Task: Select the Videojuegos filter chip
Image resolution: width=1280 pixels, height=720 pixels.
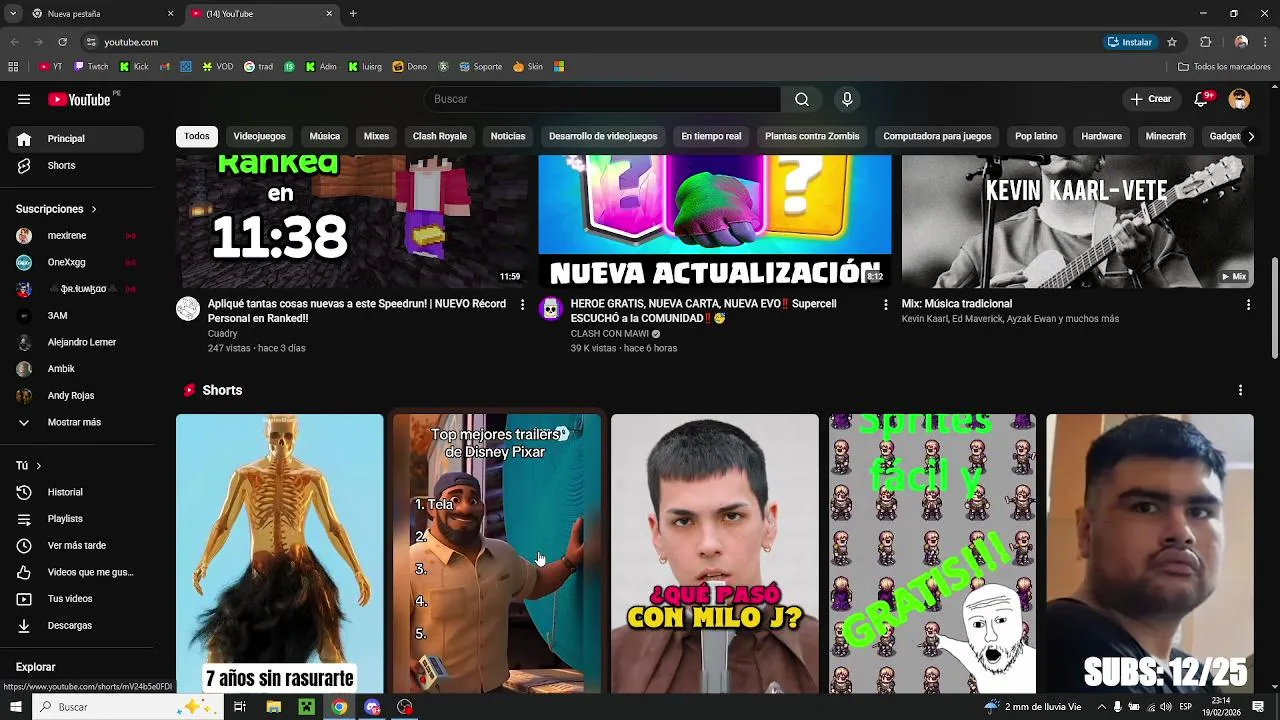Action: coord(259,136)
